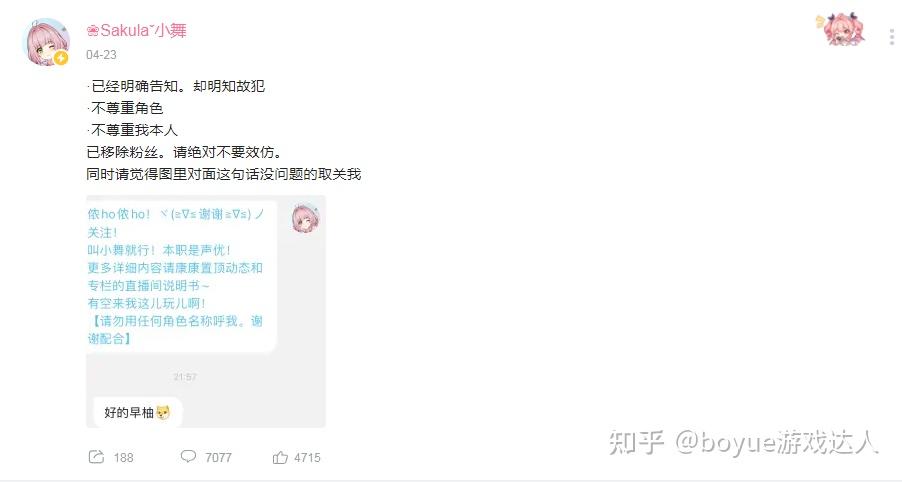Click the like count 4715
This screenshot has width=902, height=482.
(307, 458)
